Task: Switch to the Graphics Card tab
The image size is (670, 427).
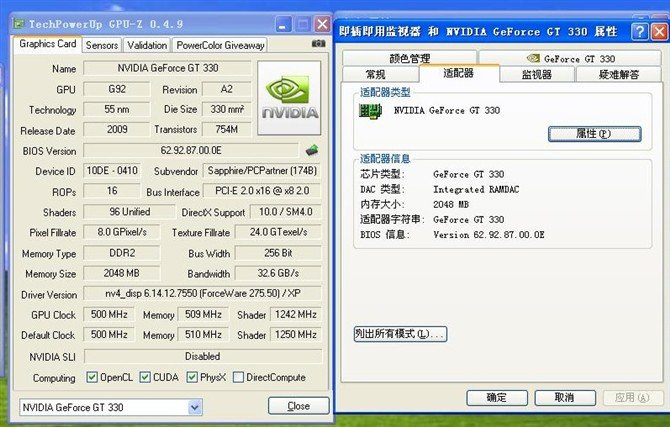Action: (47, 44)
